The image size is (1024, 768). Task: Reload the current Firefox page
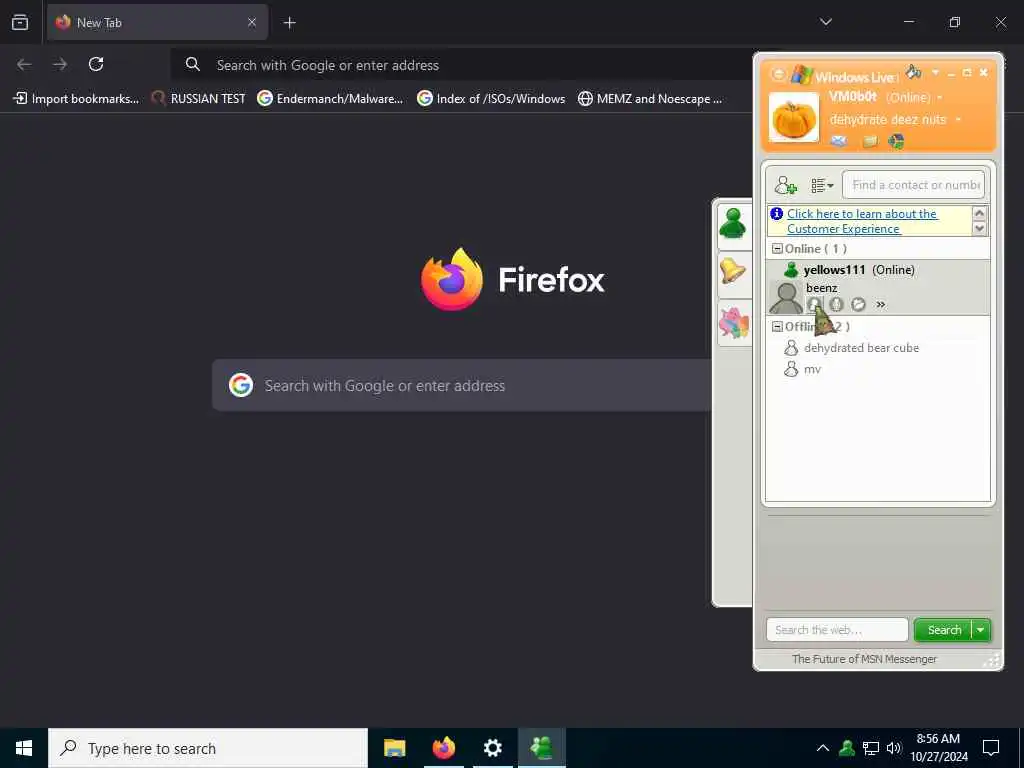click(96, 64)
